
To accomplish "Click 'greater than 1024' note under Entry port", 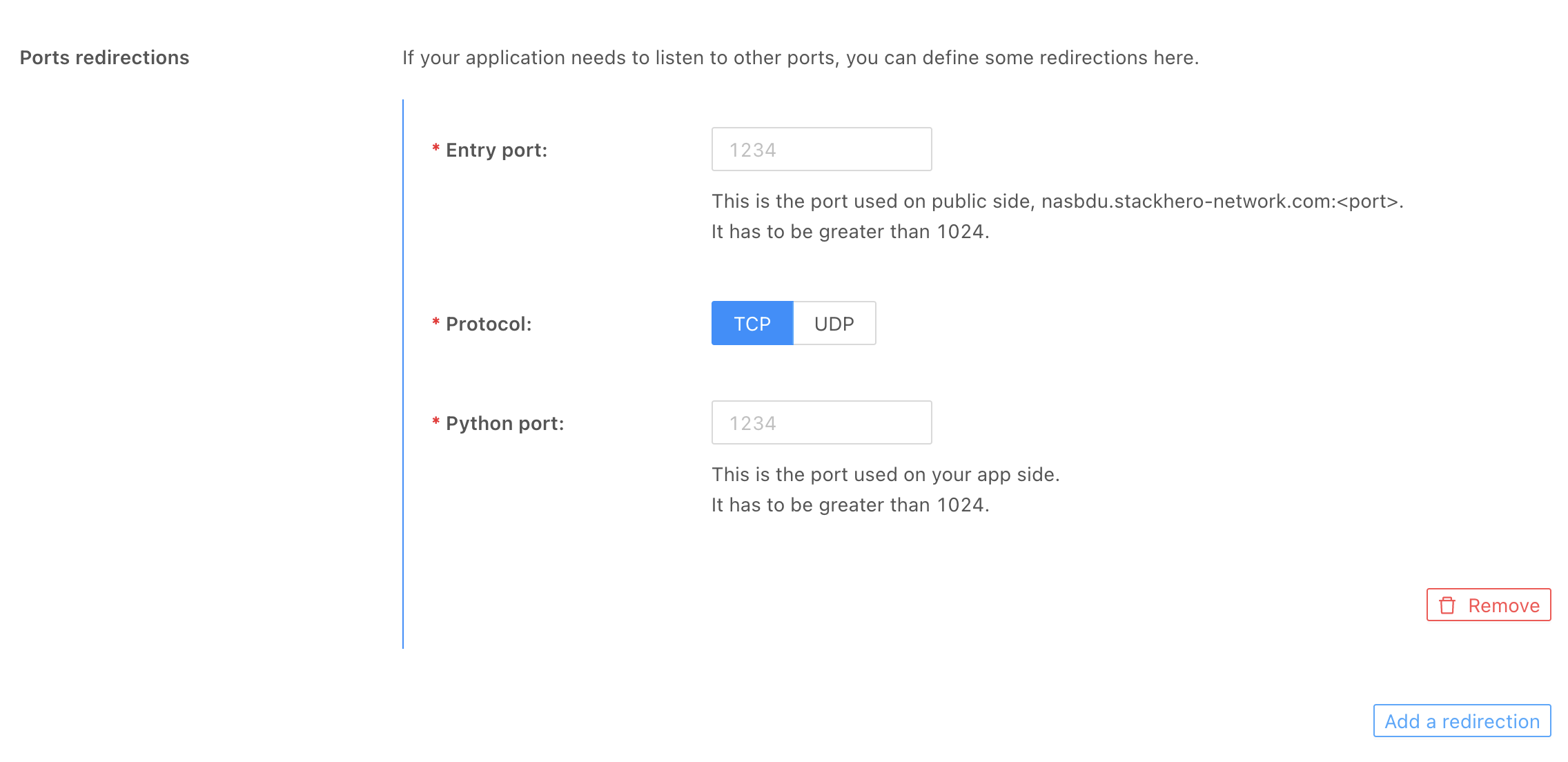I will [850, 231].
